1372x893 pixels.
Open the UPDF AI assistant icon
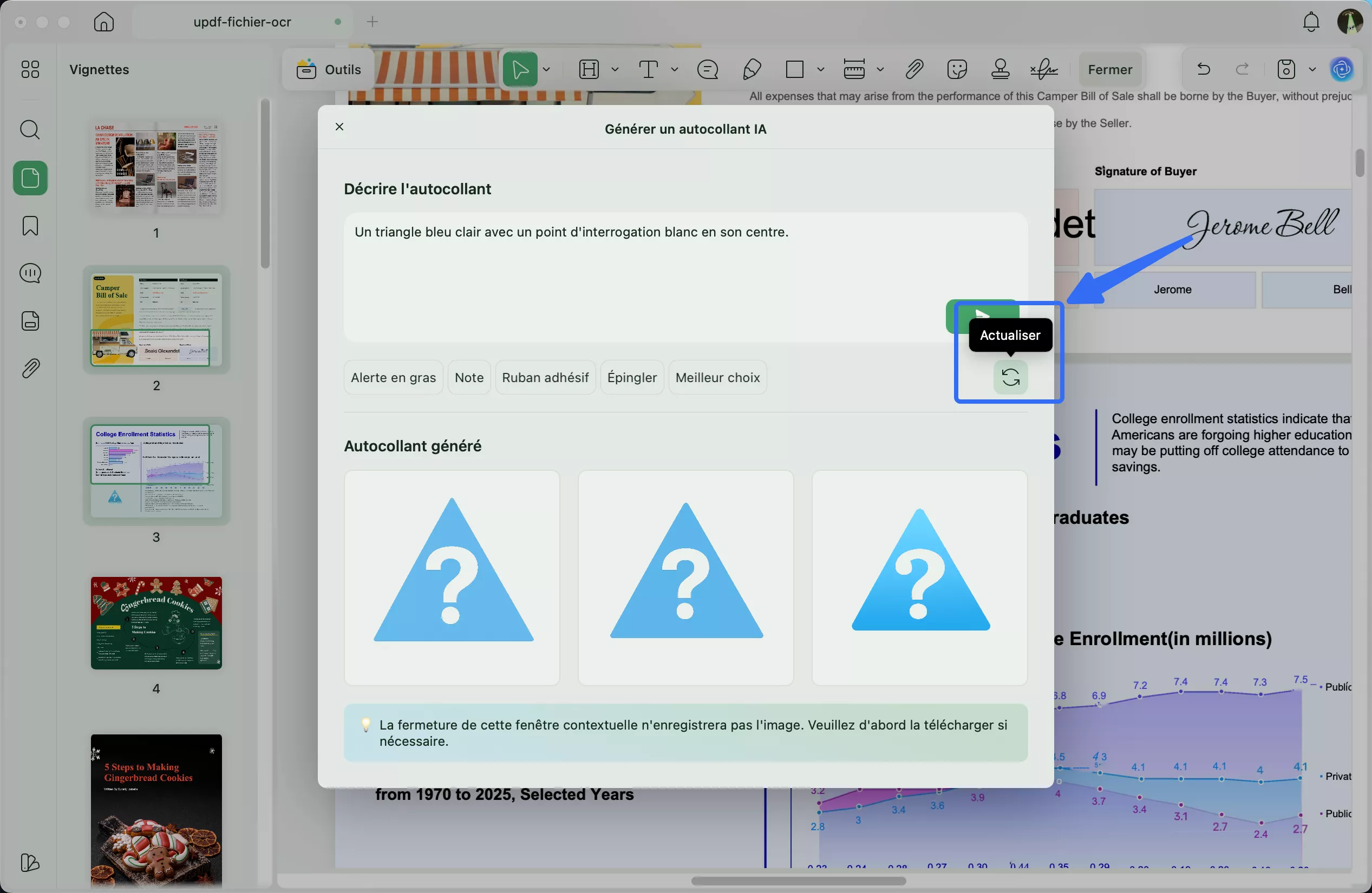click(1342, 70)
